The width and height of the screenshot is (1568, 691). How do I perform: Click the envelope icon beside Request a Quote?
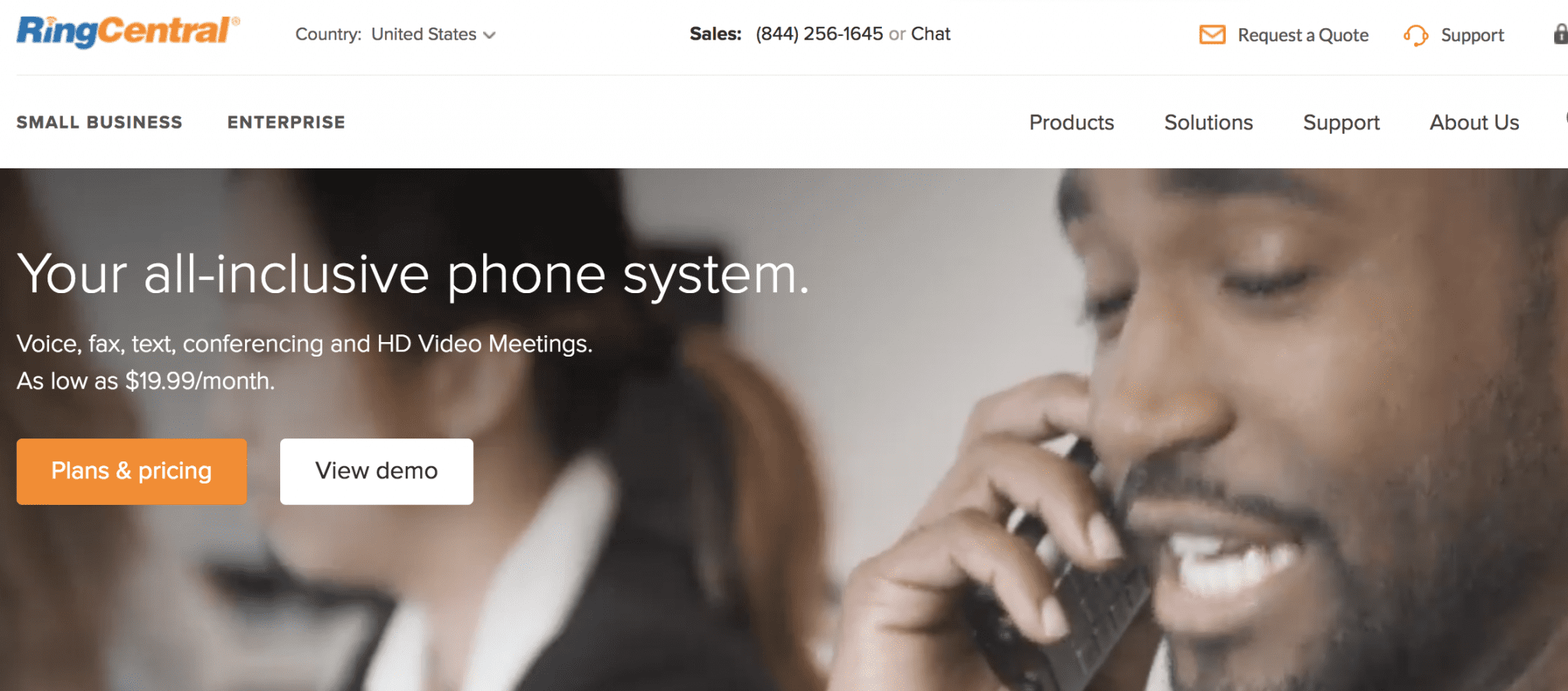point(1212,34)
